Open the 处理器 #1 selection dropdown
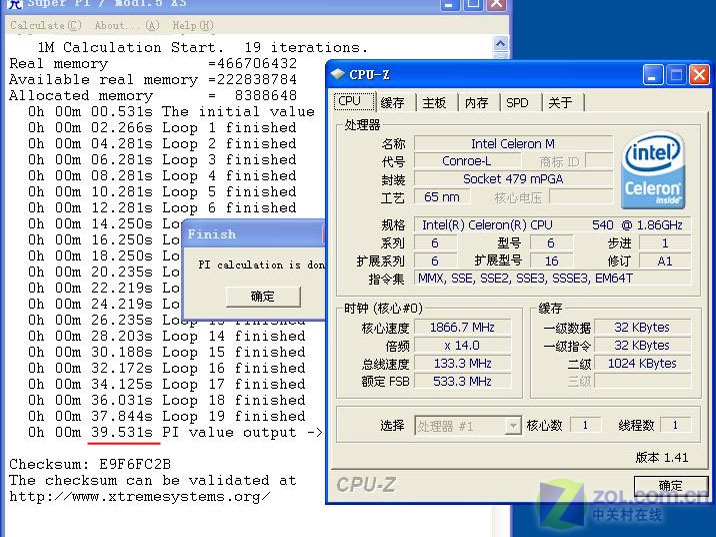The width and height of the screenshot is (716, 537). (468, 426)
